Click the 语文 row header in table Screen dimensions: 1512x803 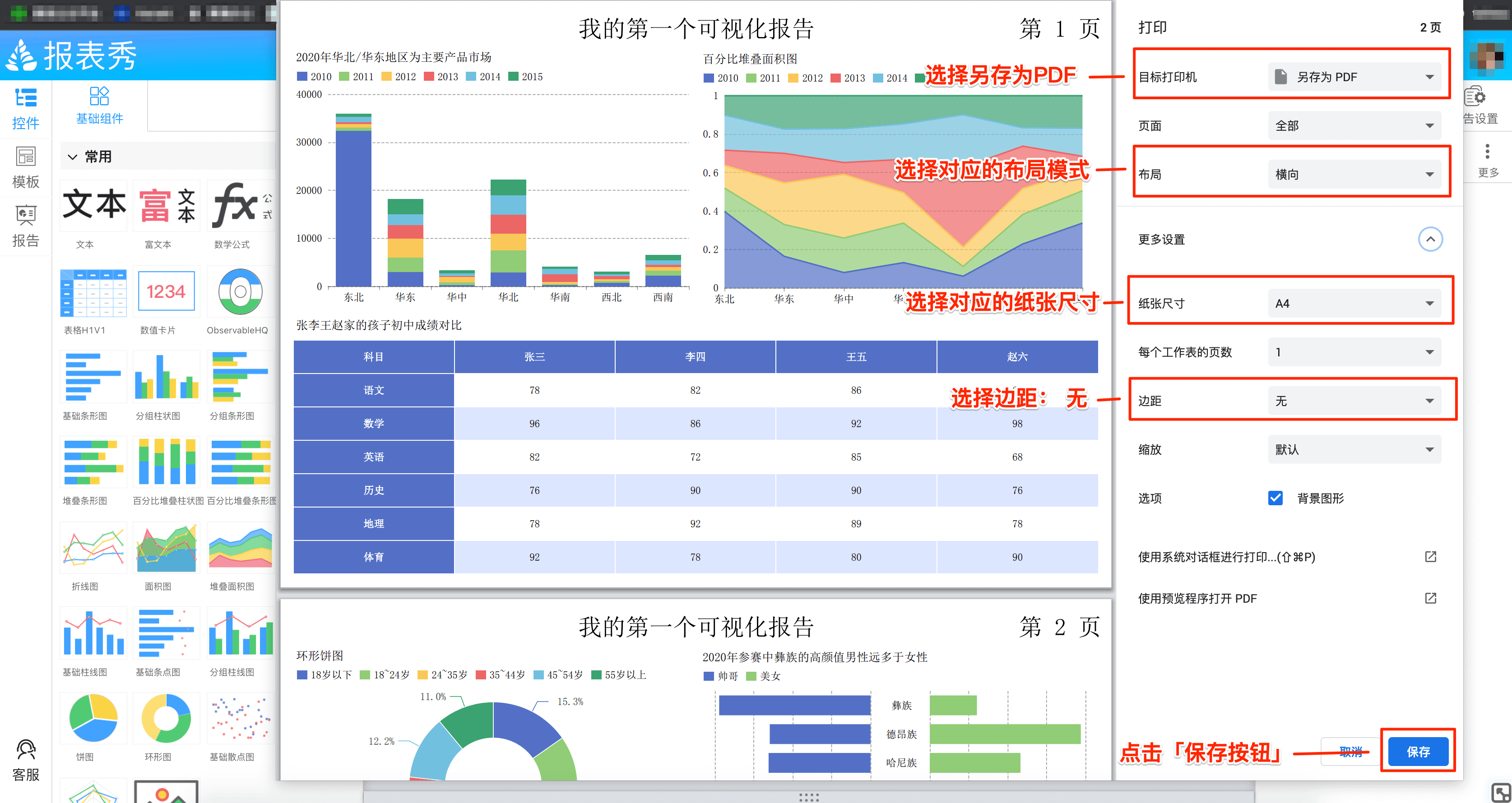coord(373,390)
